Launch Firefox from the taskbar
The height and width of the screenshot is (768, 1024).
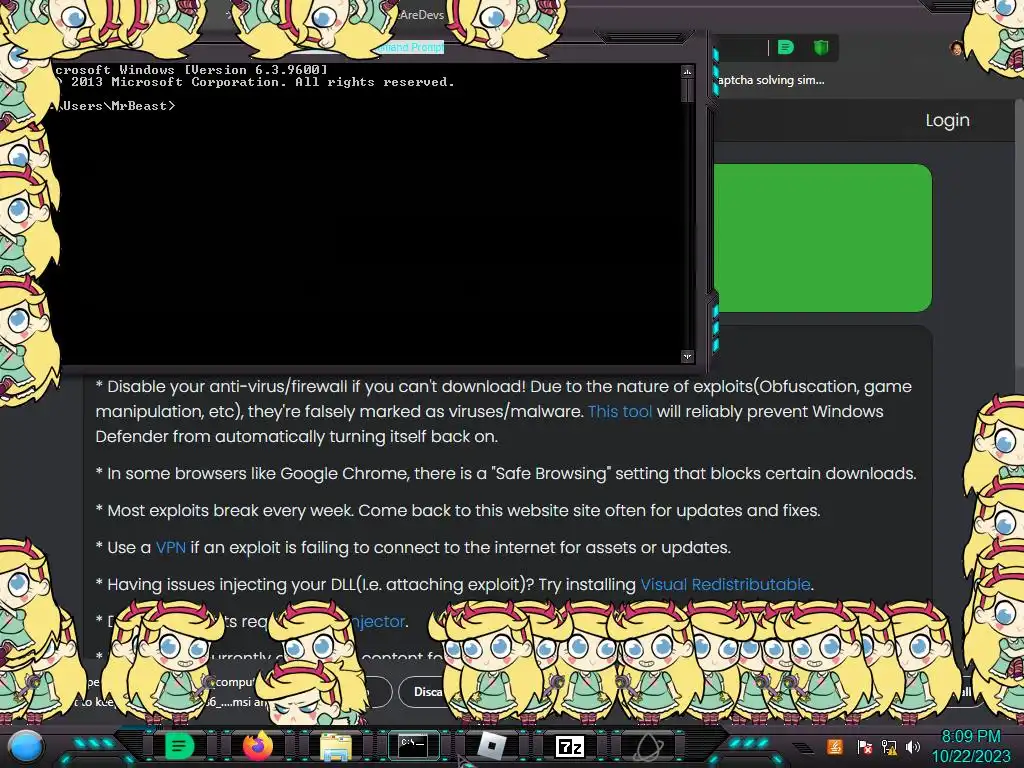(x=258, y=746)
